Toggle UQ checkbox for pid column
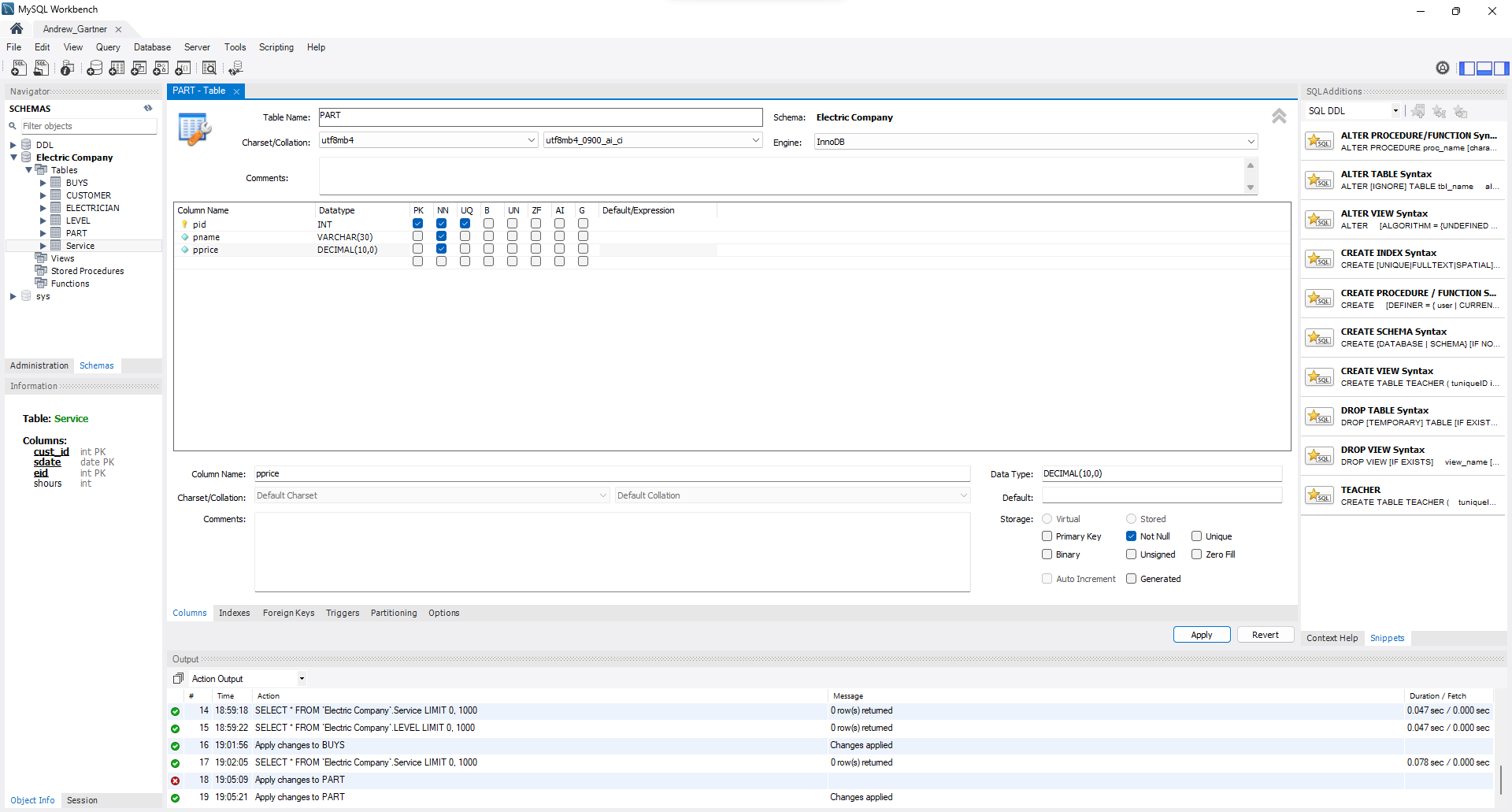The width and height of the screenshot is (1512, 812). click(x=465, y=224)
